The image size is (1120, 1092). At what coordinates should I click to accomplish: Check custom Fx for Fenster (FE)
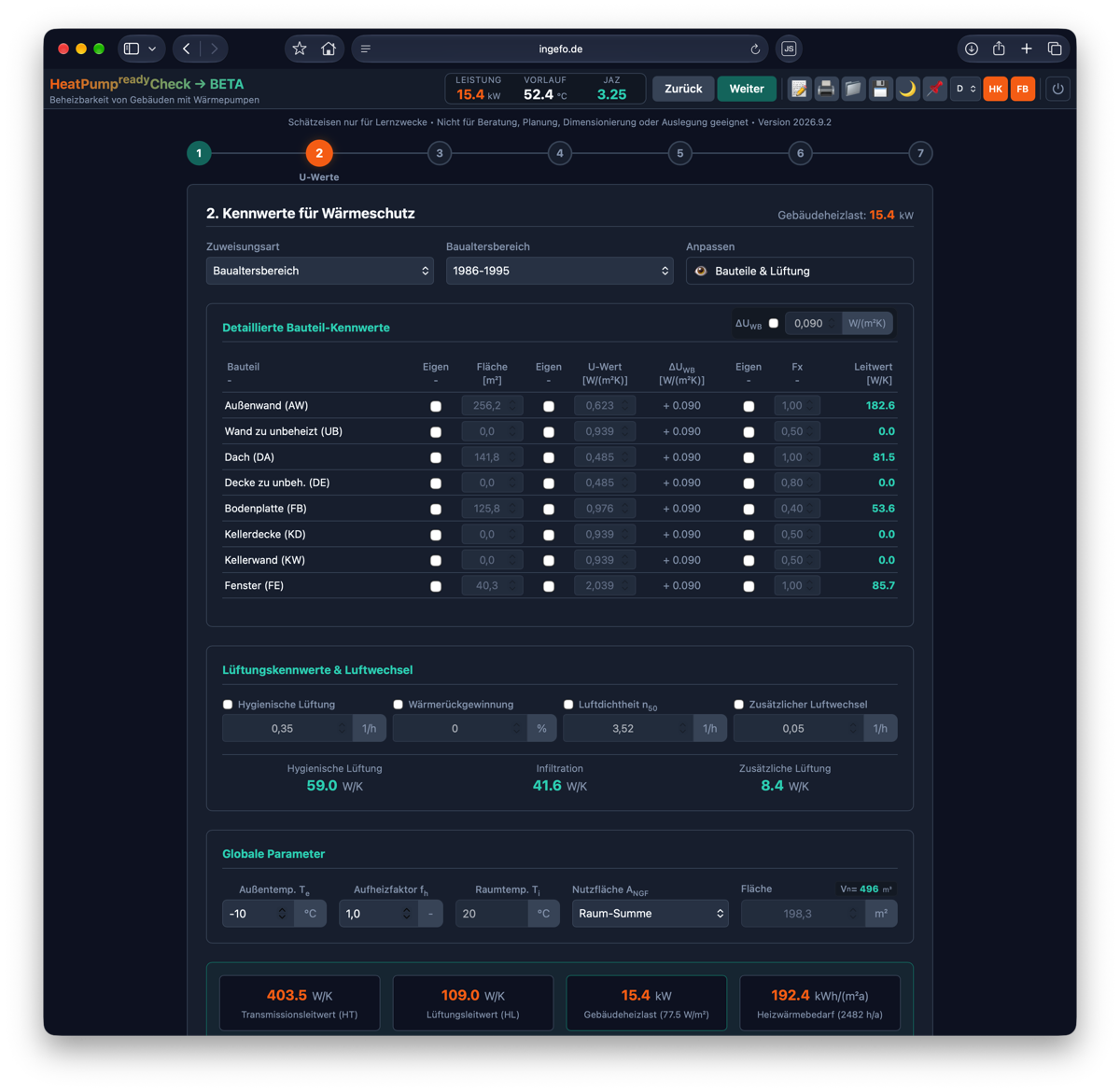(749, 586)
